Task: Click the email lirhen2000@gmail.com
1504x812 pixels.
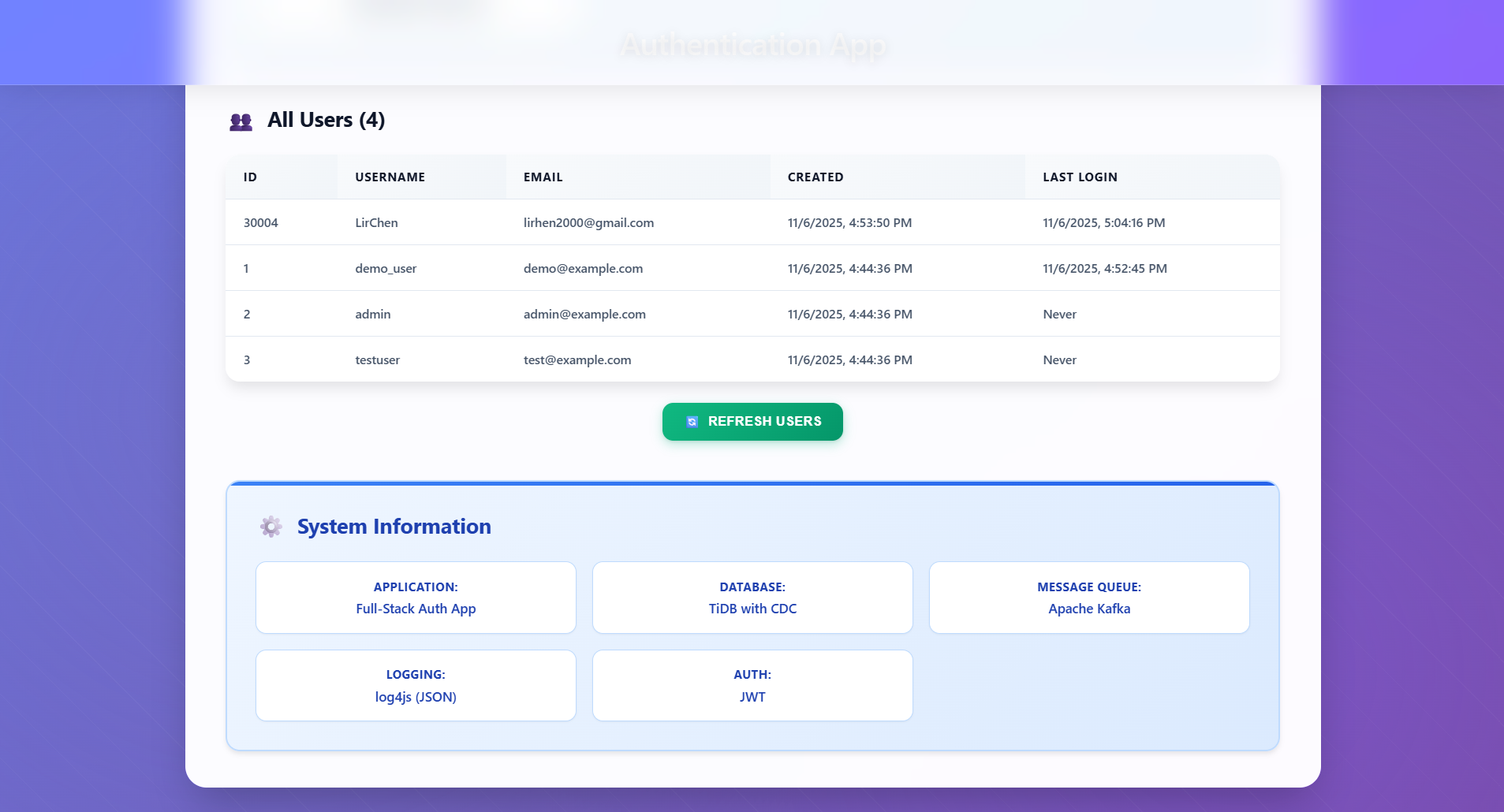Action: (x=588, y=223)
